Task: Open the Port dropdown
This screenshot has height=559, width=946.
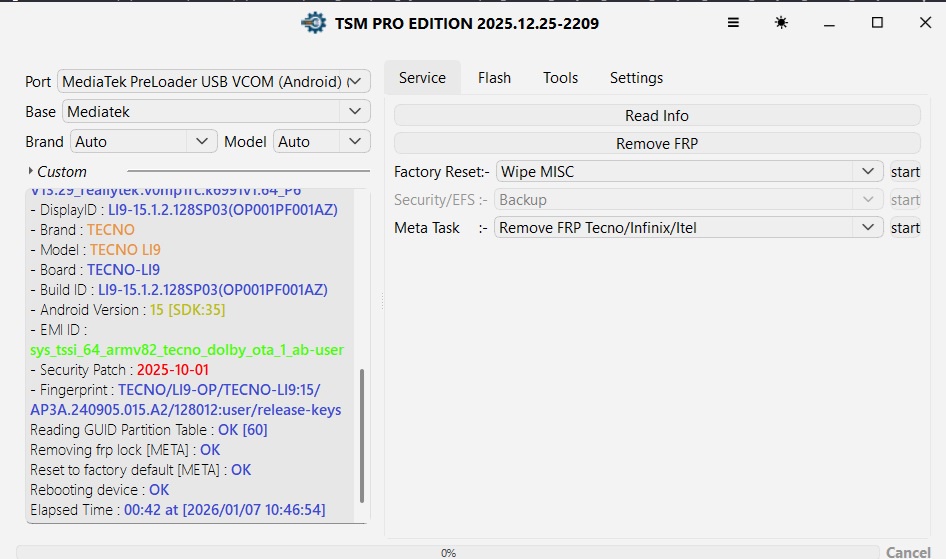Action: (x=214, y=81)
